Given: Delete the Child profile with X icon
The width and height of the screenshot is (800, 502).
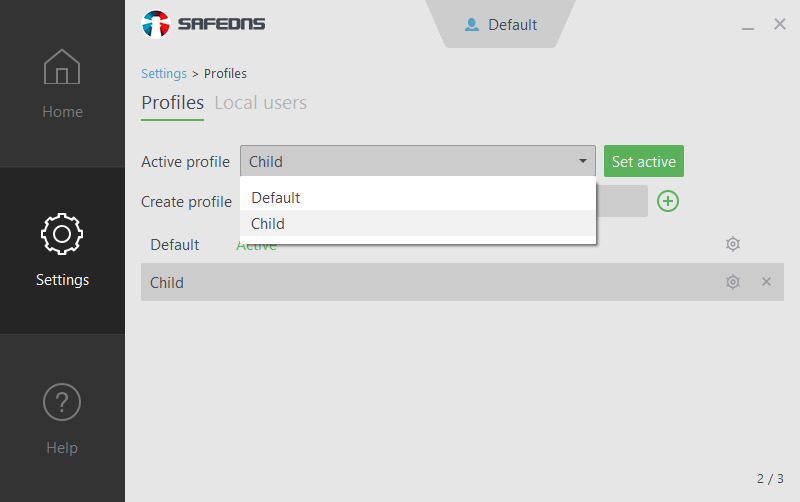Looking at the screenshot, I should [767, 282].
